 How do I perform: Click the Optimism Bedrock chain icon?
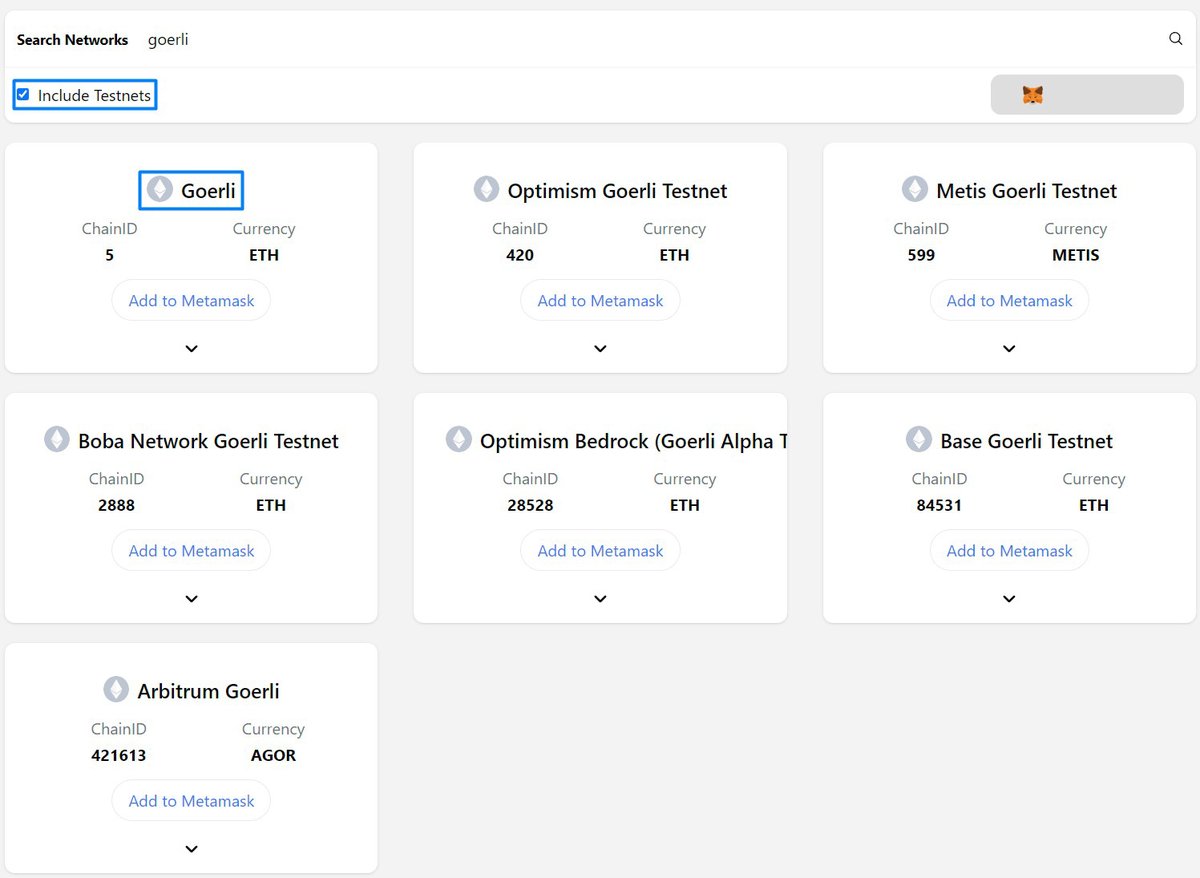click(458, 439)
